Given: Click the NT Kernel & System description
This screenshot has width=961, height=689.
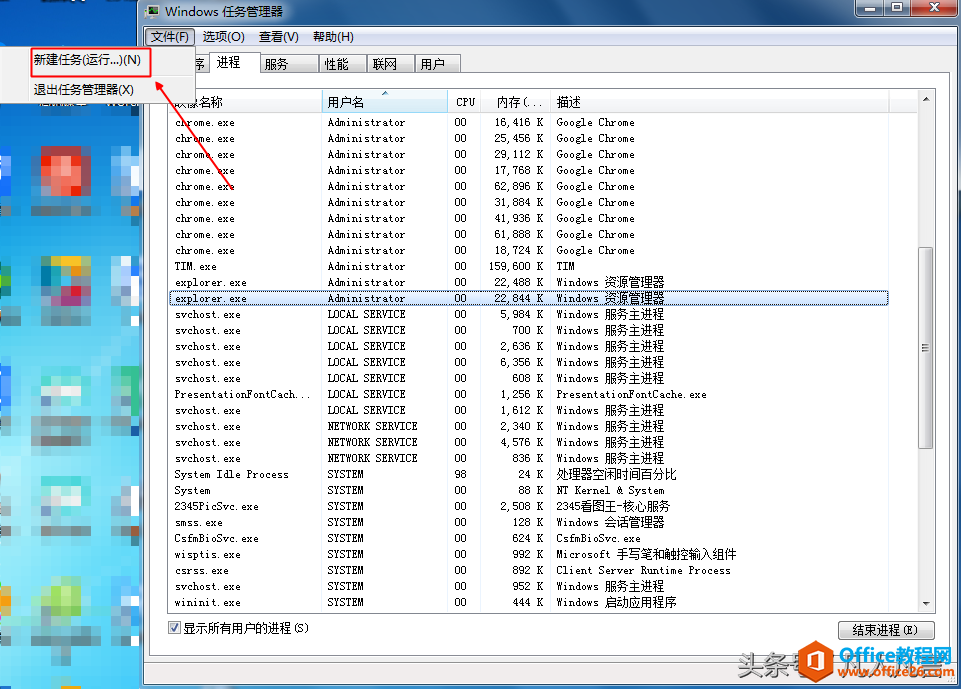Looking at the screenshot, I should tap(610, 490).
